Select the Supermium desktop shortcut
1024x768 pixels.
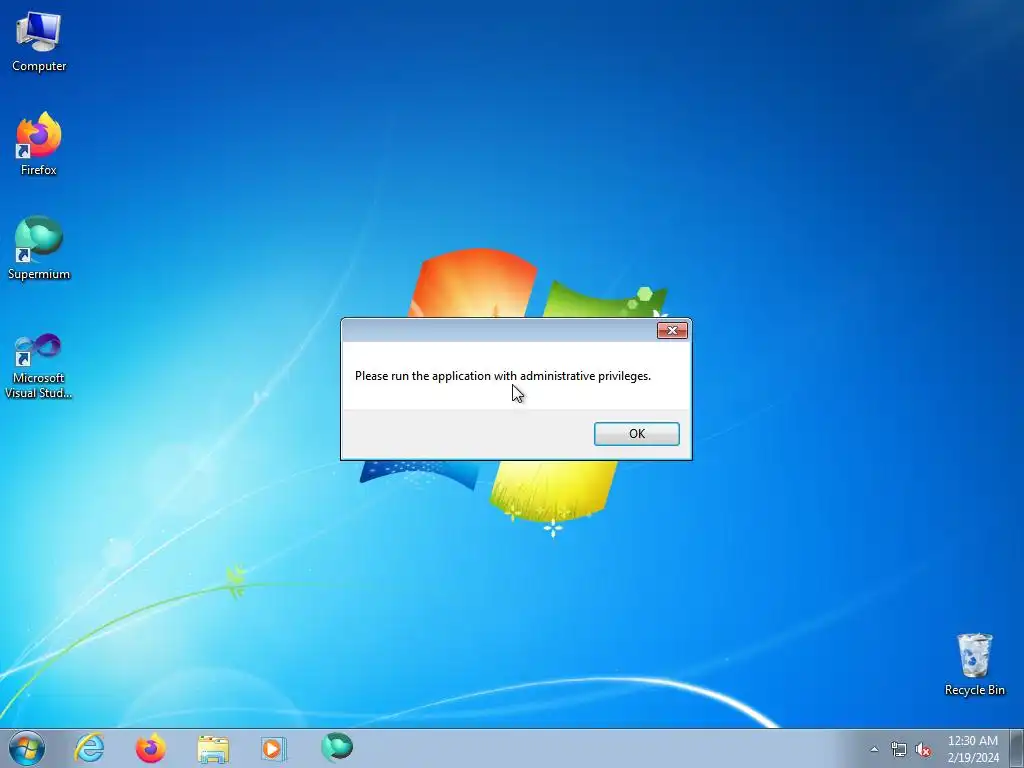(x=39, y=248)
